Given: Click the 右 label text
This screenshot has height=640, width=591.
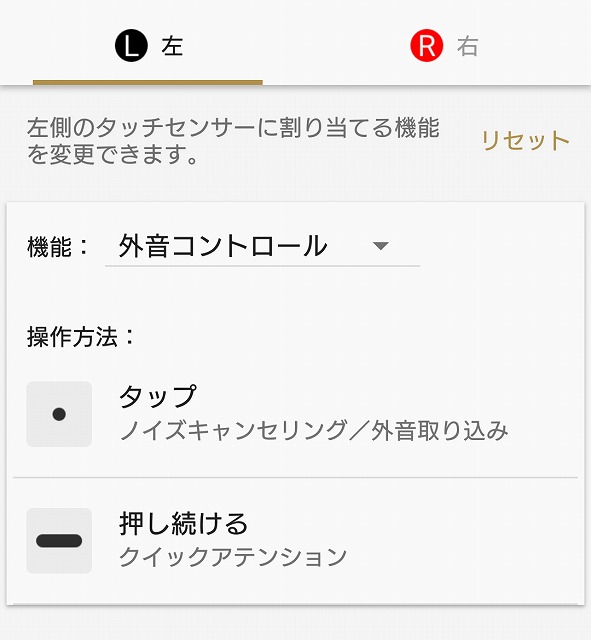Looking at the screenshot, I should [467, 46].
